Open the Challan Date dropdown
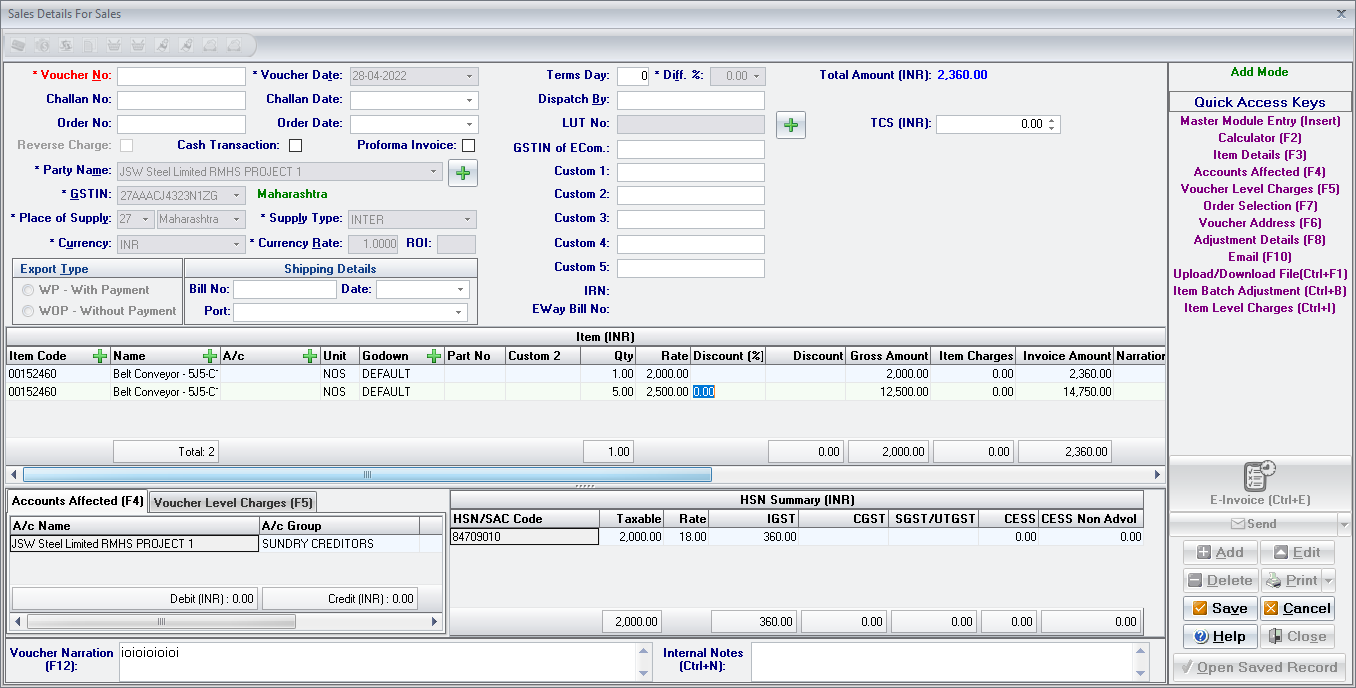The image size is (1356, 688). [x=469, y=100]
